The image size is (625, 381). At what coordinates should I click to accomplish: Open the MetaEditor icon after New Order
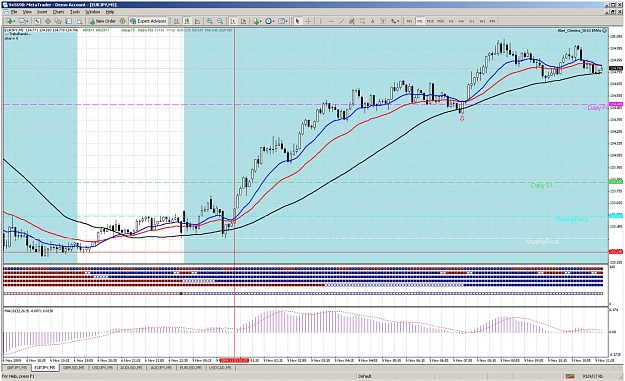[x=123, y=21]
